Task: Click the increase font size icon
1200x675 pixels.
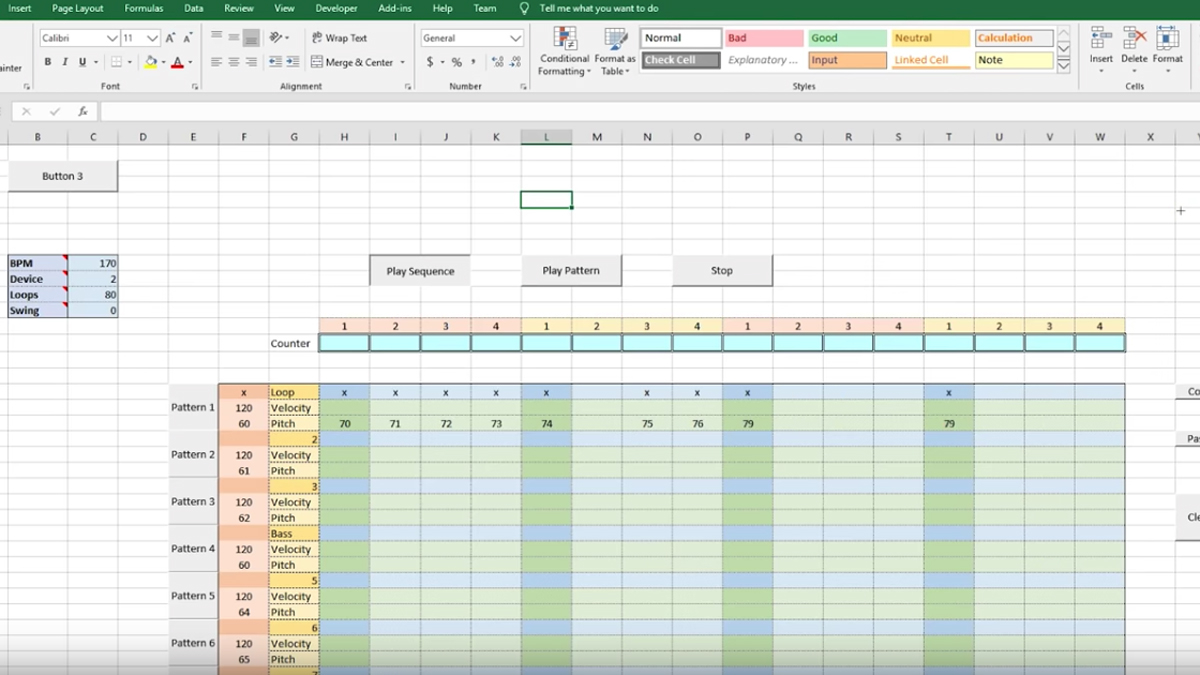Action: click(171, 38)
